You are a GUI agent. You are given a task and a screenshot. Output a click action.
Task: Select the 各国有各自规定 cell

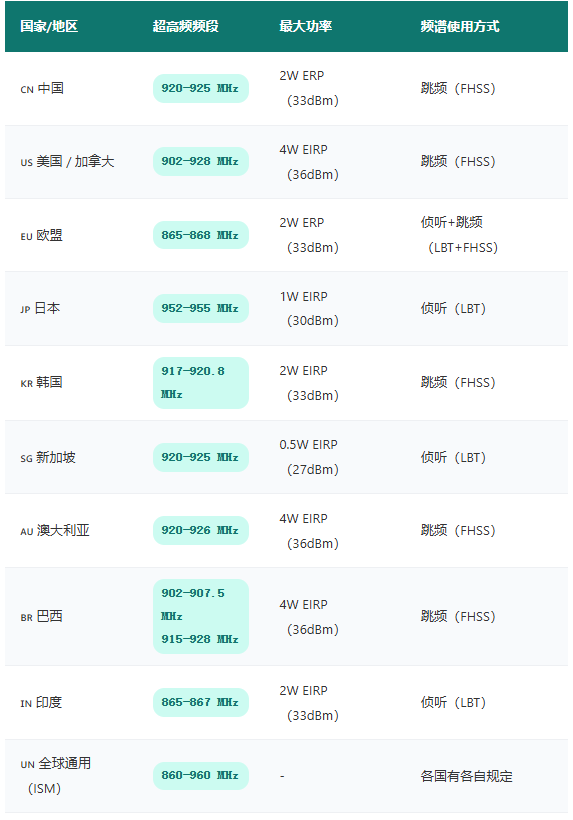[x=466, y=776]
